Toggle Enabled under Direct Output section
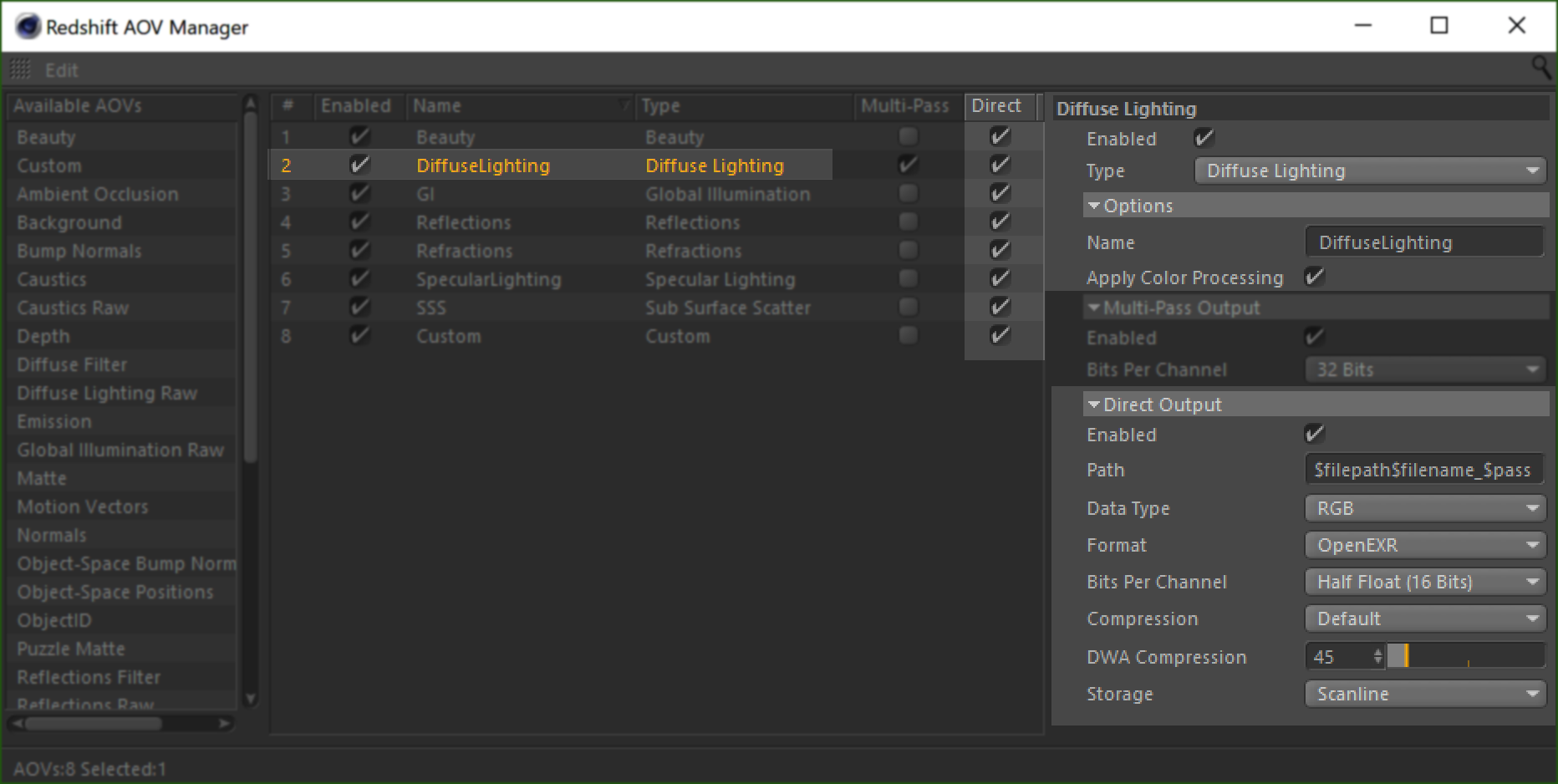The height and width of the screenshot is (784, 1558). tap(1314, 434)
